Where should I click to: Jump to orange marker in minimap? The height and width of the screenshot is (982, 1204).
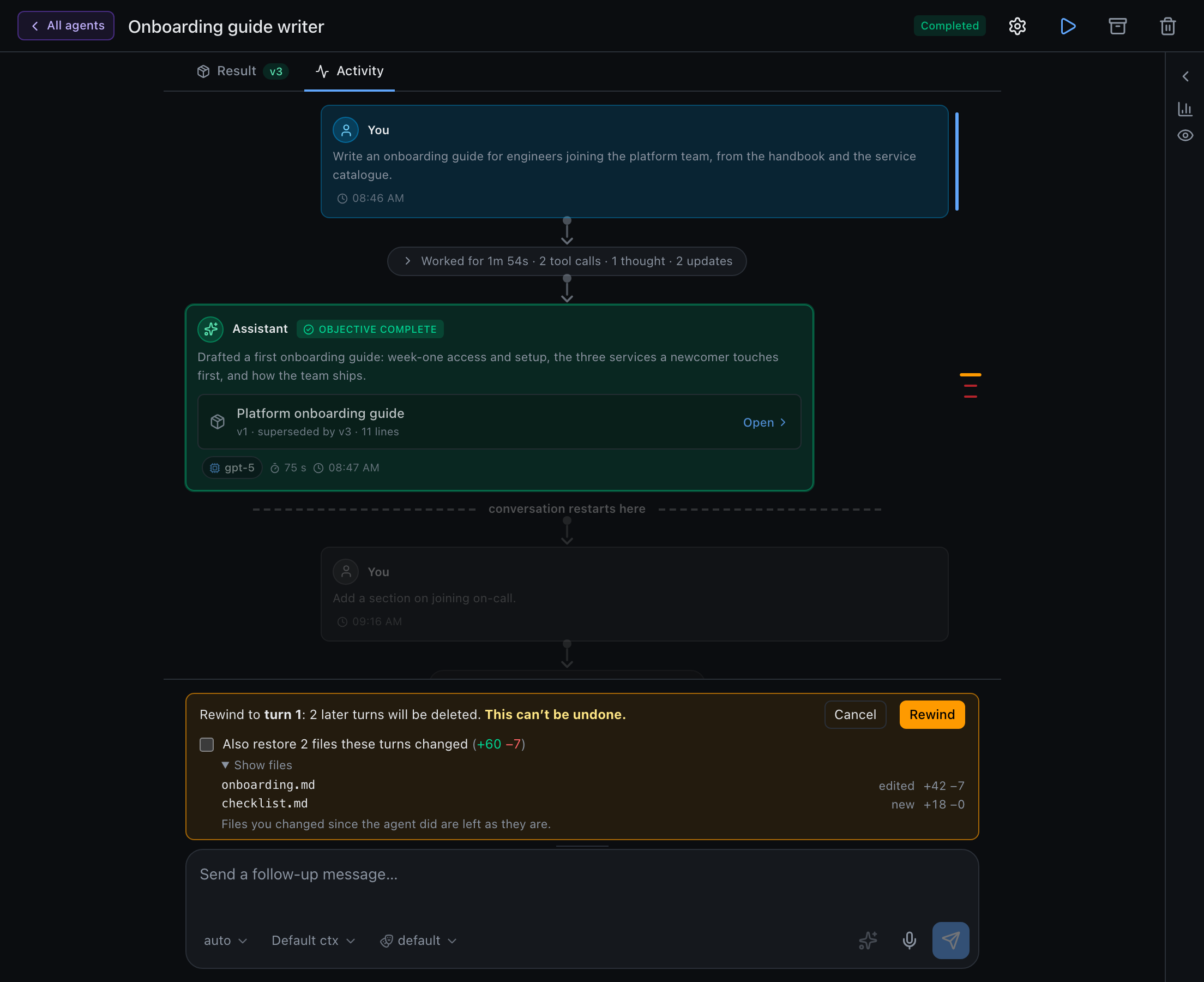[971, 374]
